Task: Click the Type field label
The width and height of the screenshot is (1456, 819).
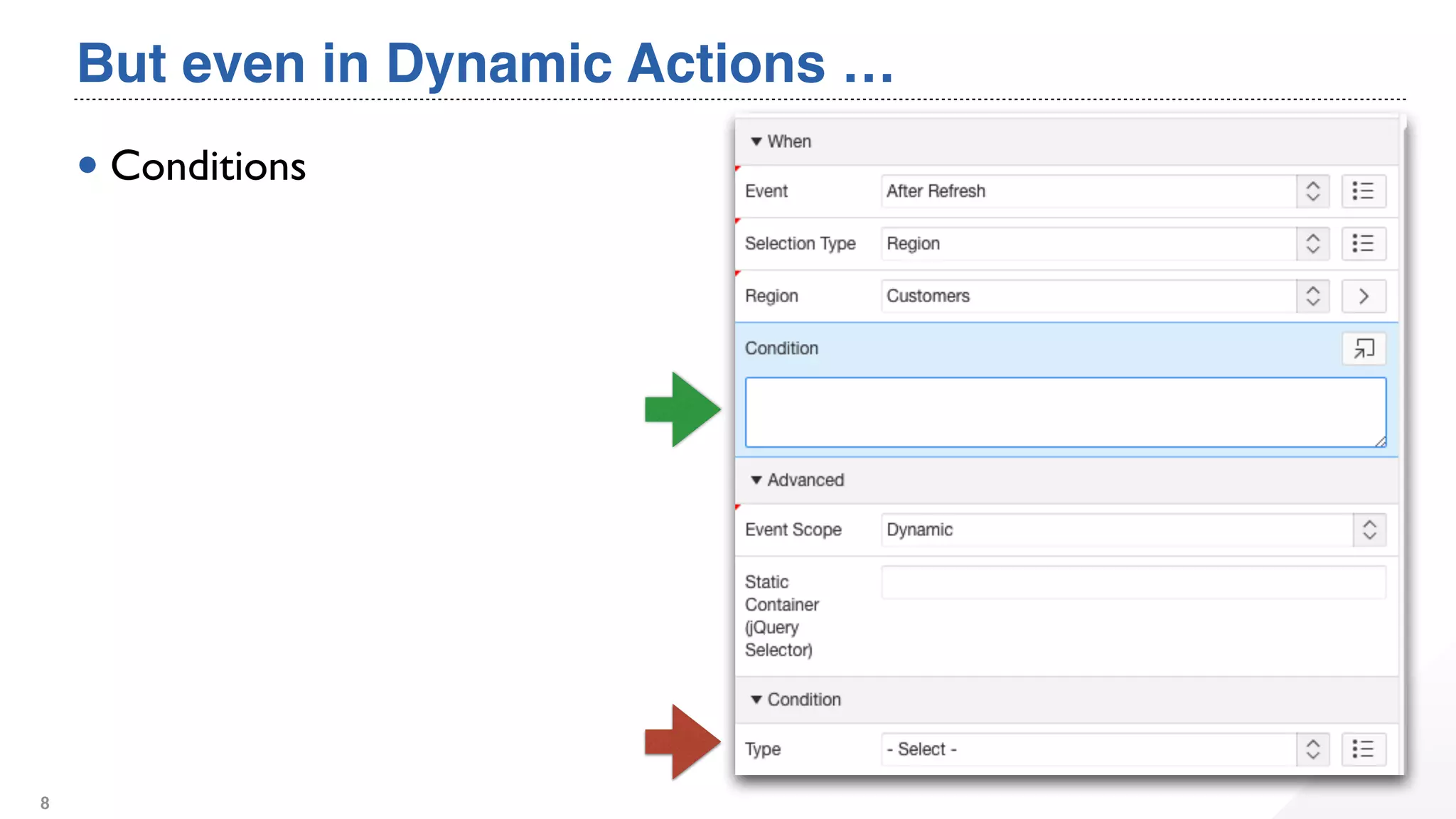Action: 763,749
